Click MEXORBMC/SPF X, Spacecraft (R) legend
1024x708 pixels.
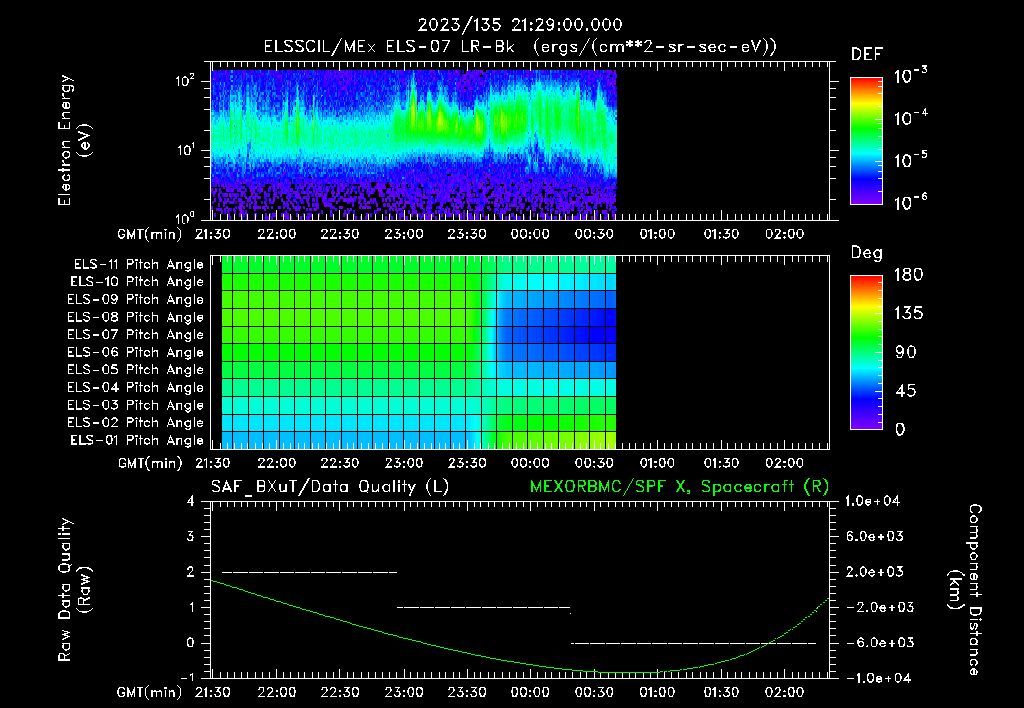[679, 487]
